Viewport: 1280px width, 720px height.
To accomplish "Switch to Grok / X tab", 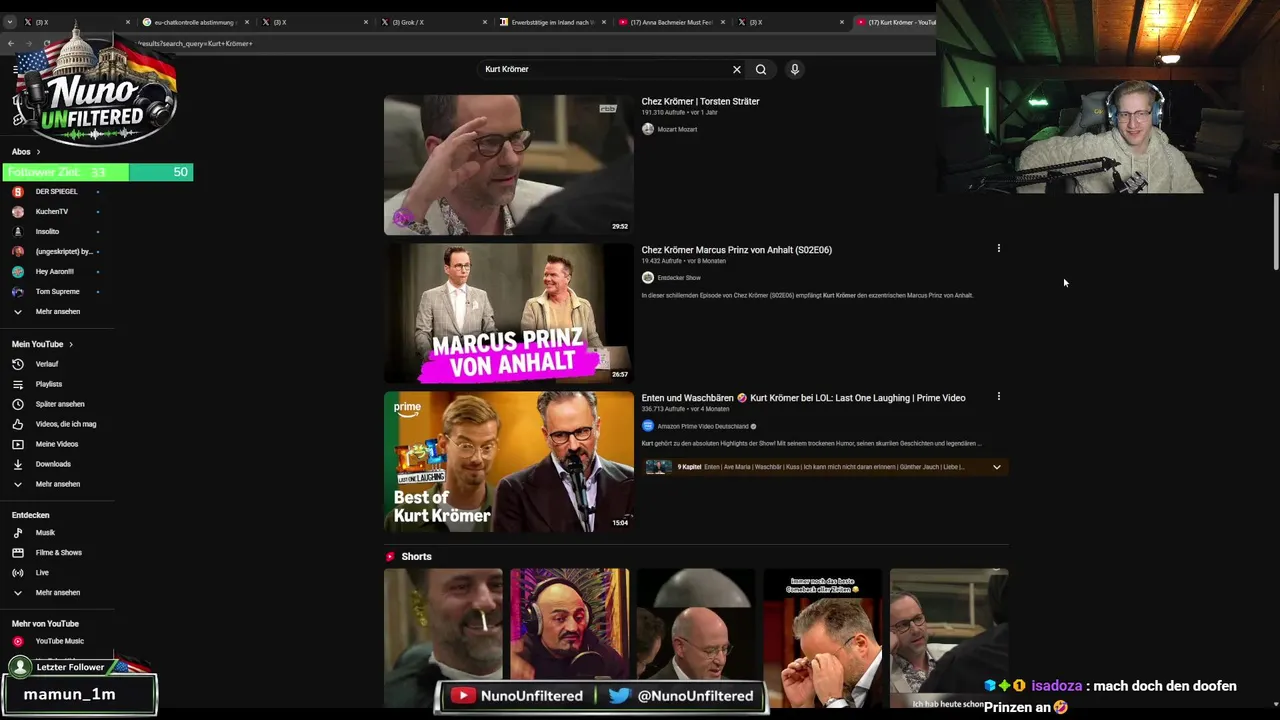I will click(425, 22).
